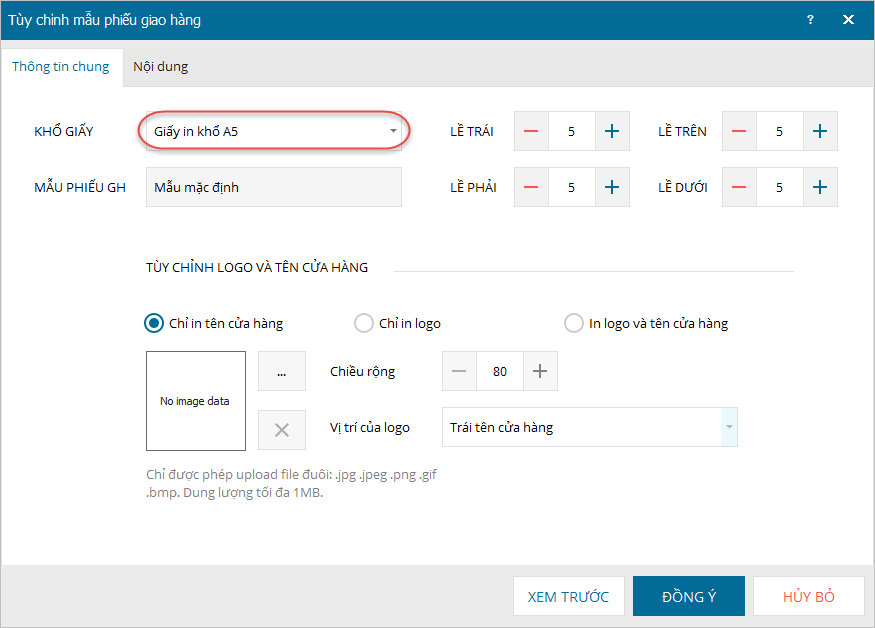Select Chỉ in logo radio option
Viewport: 875px width, 628px height.
tap(364, 323)
